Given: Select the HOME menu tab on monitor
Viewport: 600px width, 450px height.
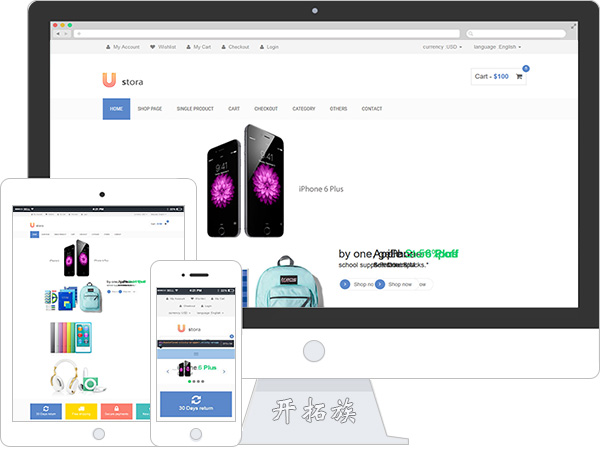Looking at the screenshot, I should pos(116,109).
